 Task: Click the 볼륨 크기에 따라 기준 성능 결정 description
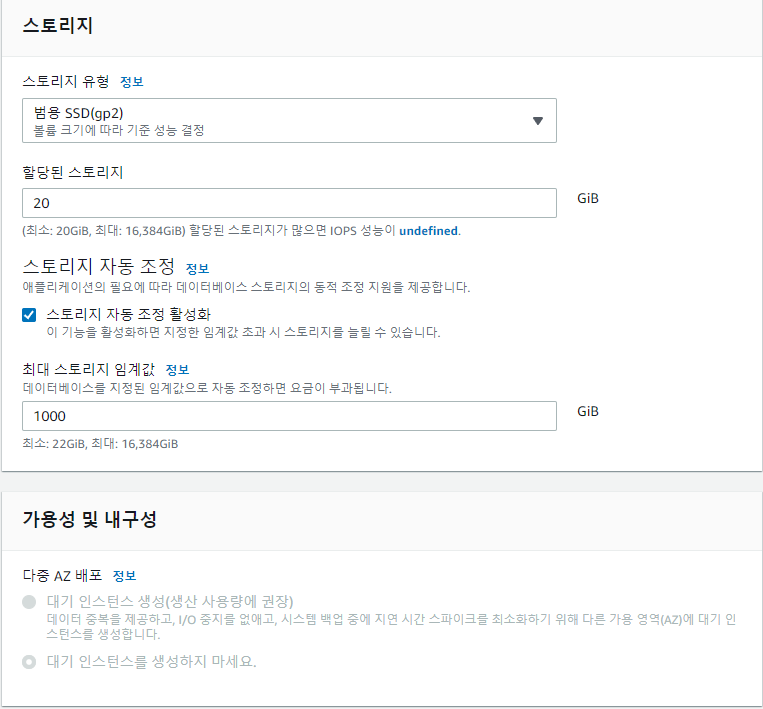[x=119, y=130]
